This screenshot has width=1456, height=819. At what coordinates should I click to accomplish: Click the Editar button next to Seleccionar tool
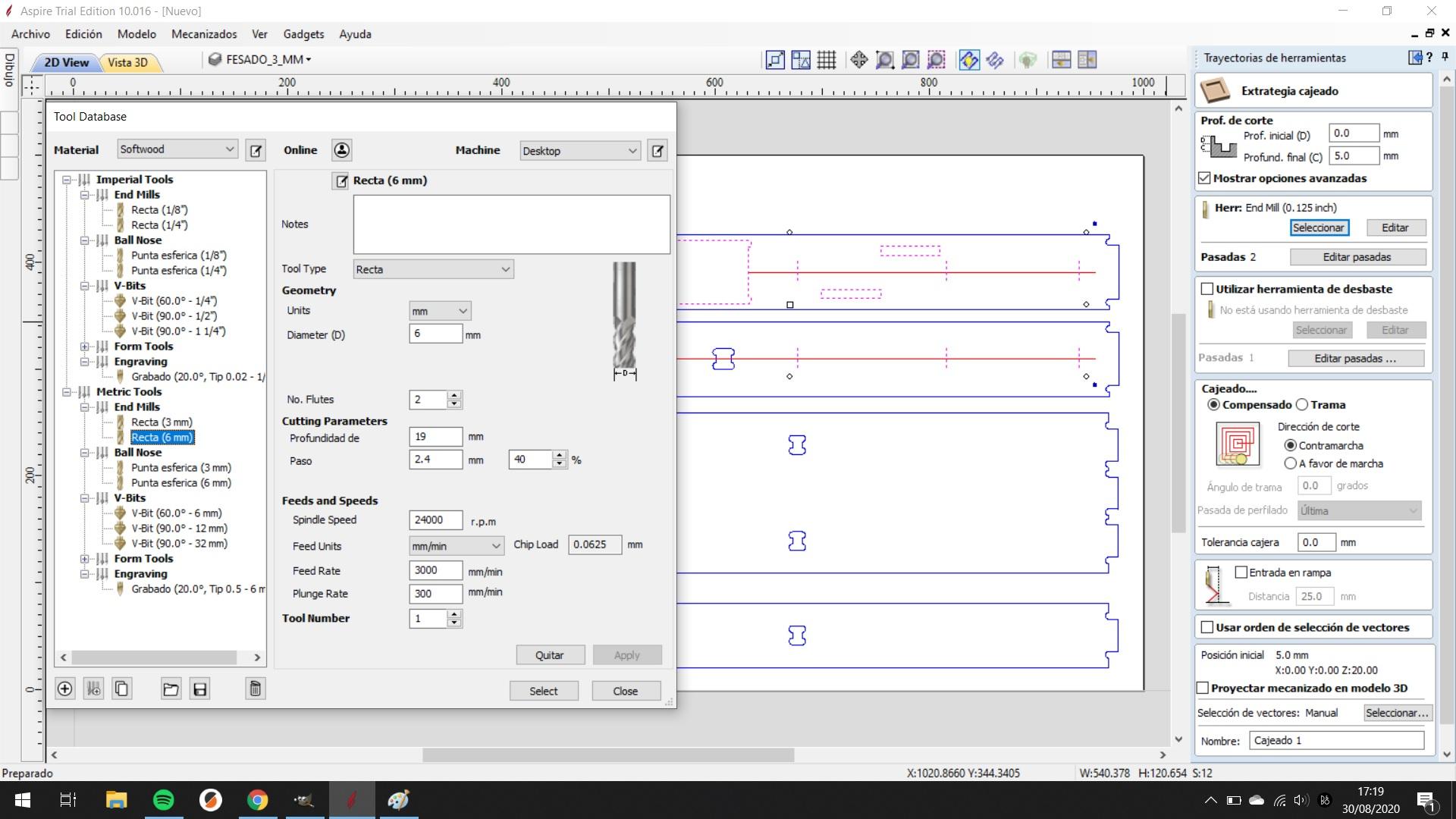pos(1395,227)
